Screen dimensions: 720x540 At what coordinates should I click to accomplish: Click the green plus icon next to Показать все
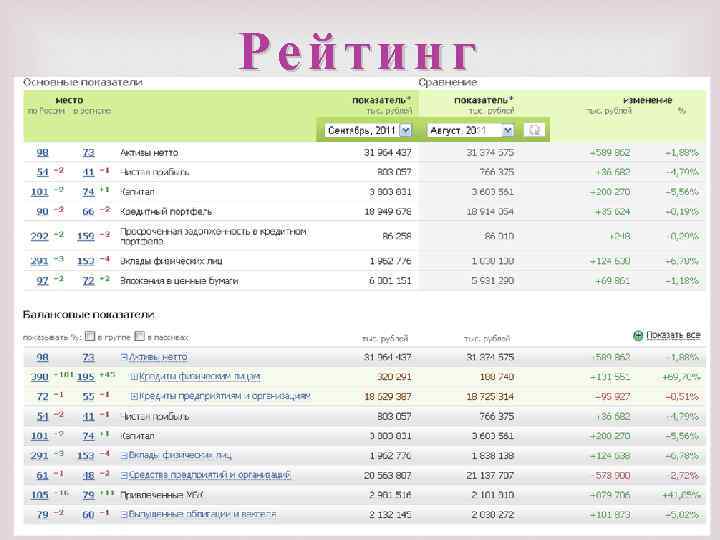pyautogui.click(x=638, y=336)
